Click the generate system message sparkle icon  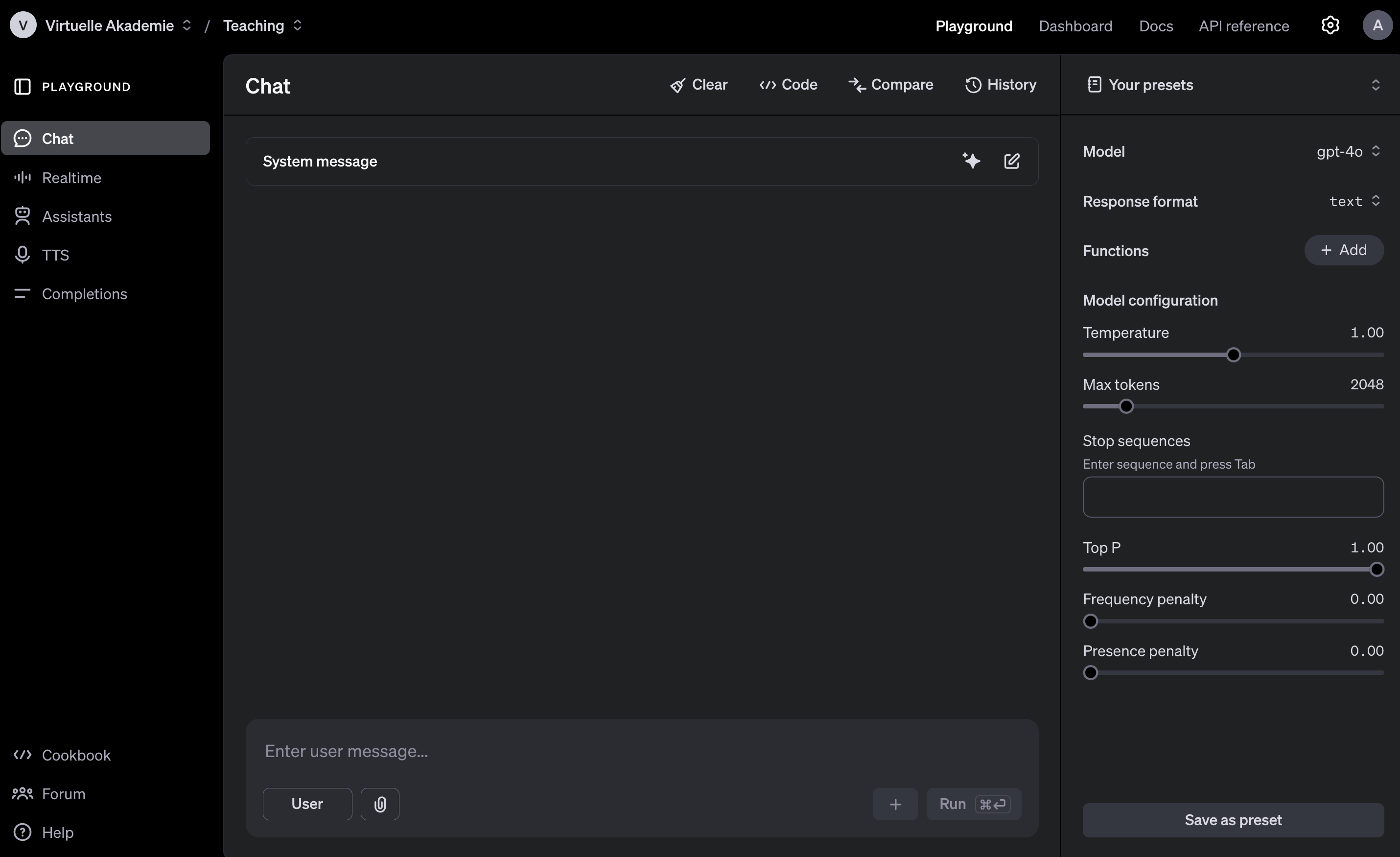971,161
